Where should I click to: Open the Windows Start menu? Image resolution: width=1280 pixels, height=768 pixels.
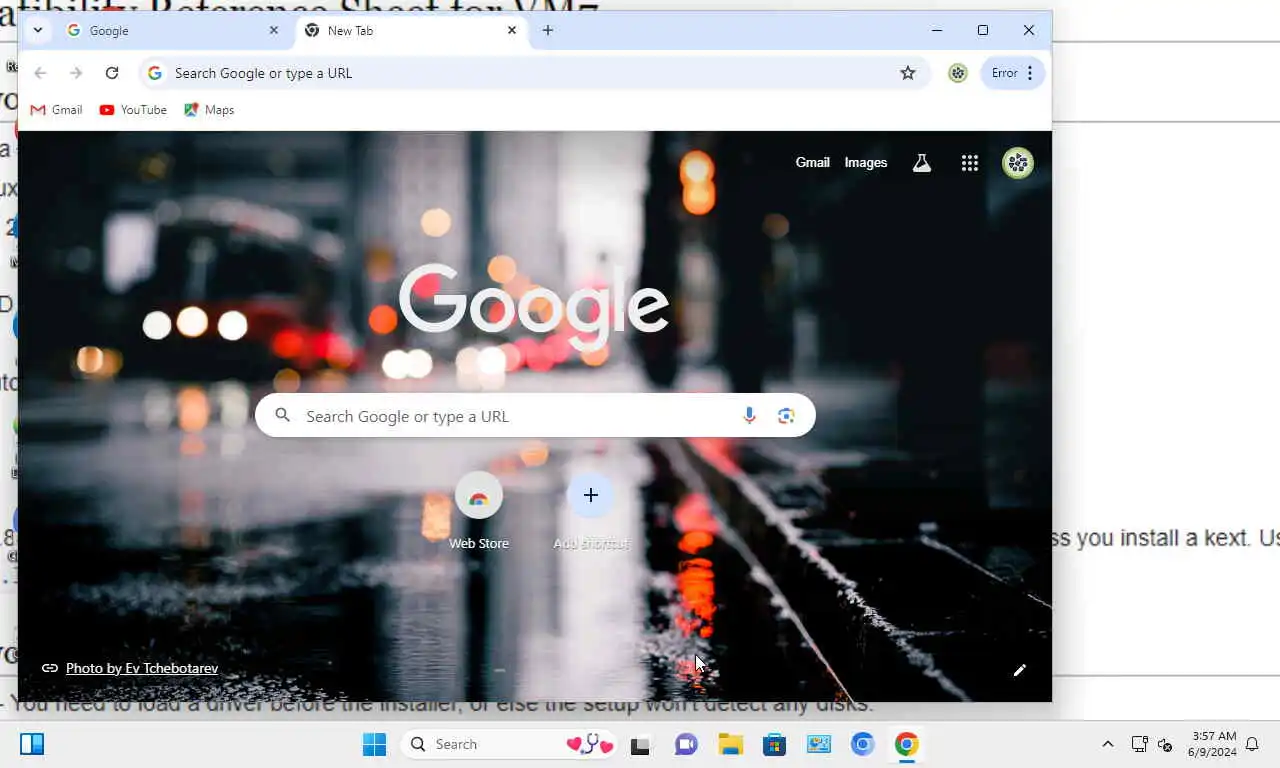pyautogui.click(x=375, y=744)
